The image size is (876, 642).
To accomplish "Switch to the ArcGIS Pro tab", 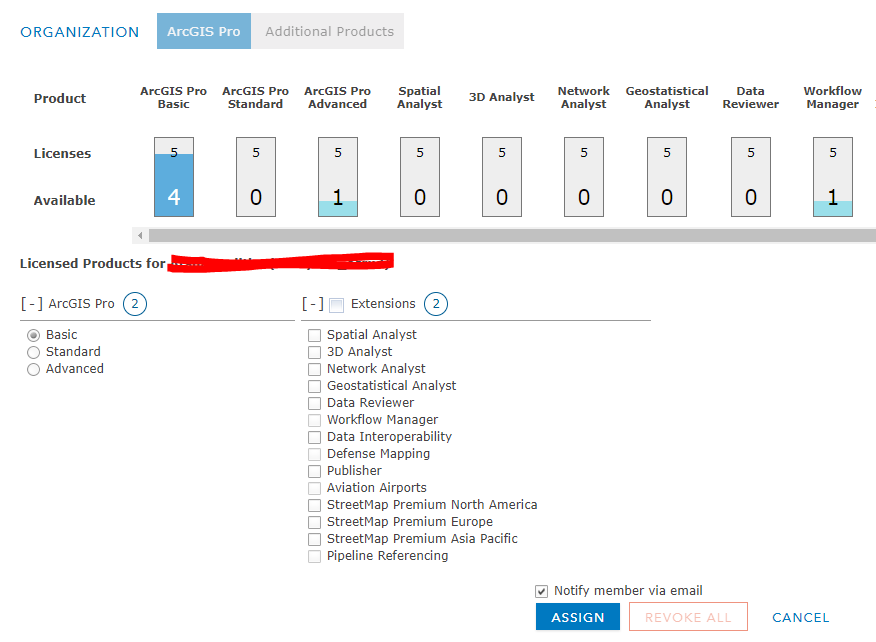I will click(x=204, y=31).
